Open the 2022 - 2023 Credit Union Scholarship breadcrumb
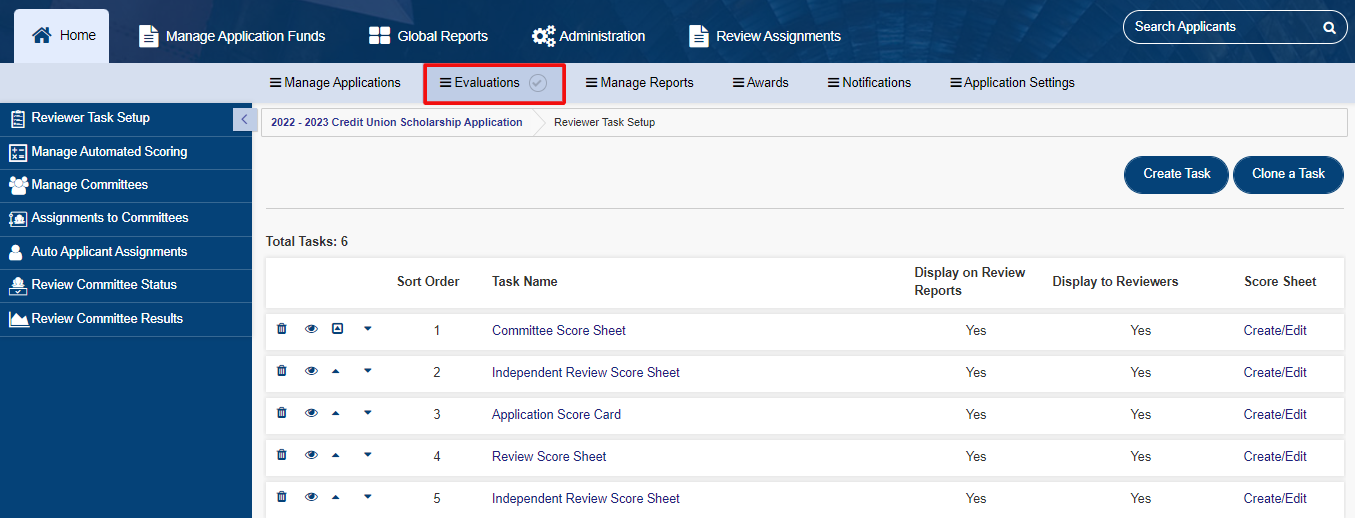Viewport: 1355px width, 518px height. point(397,122)
